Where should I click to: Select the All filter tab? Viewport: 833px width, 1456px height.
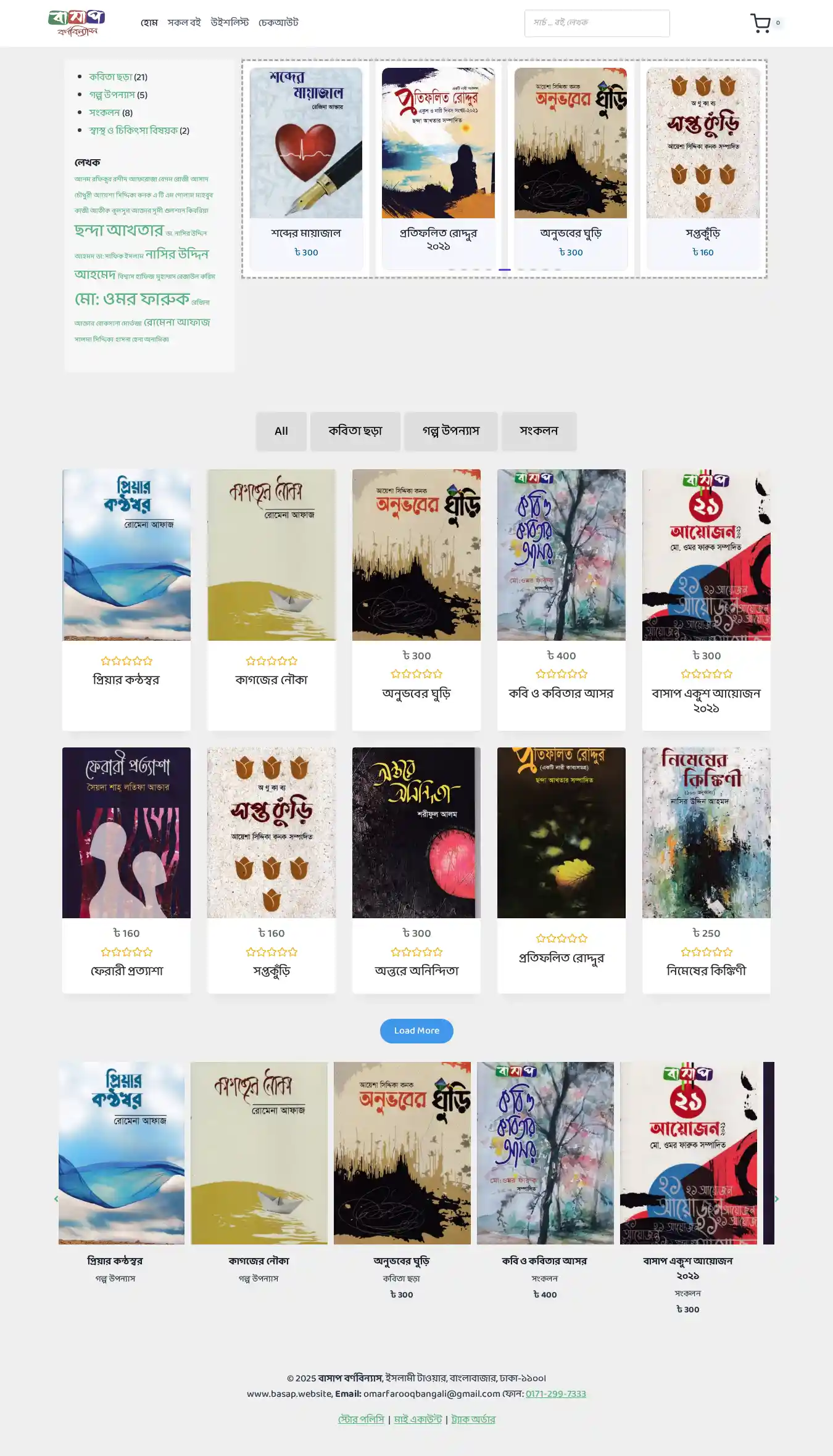click(x=281, y=431)
